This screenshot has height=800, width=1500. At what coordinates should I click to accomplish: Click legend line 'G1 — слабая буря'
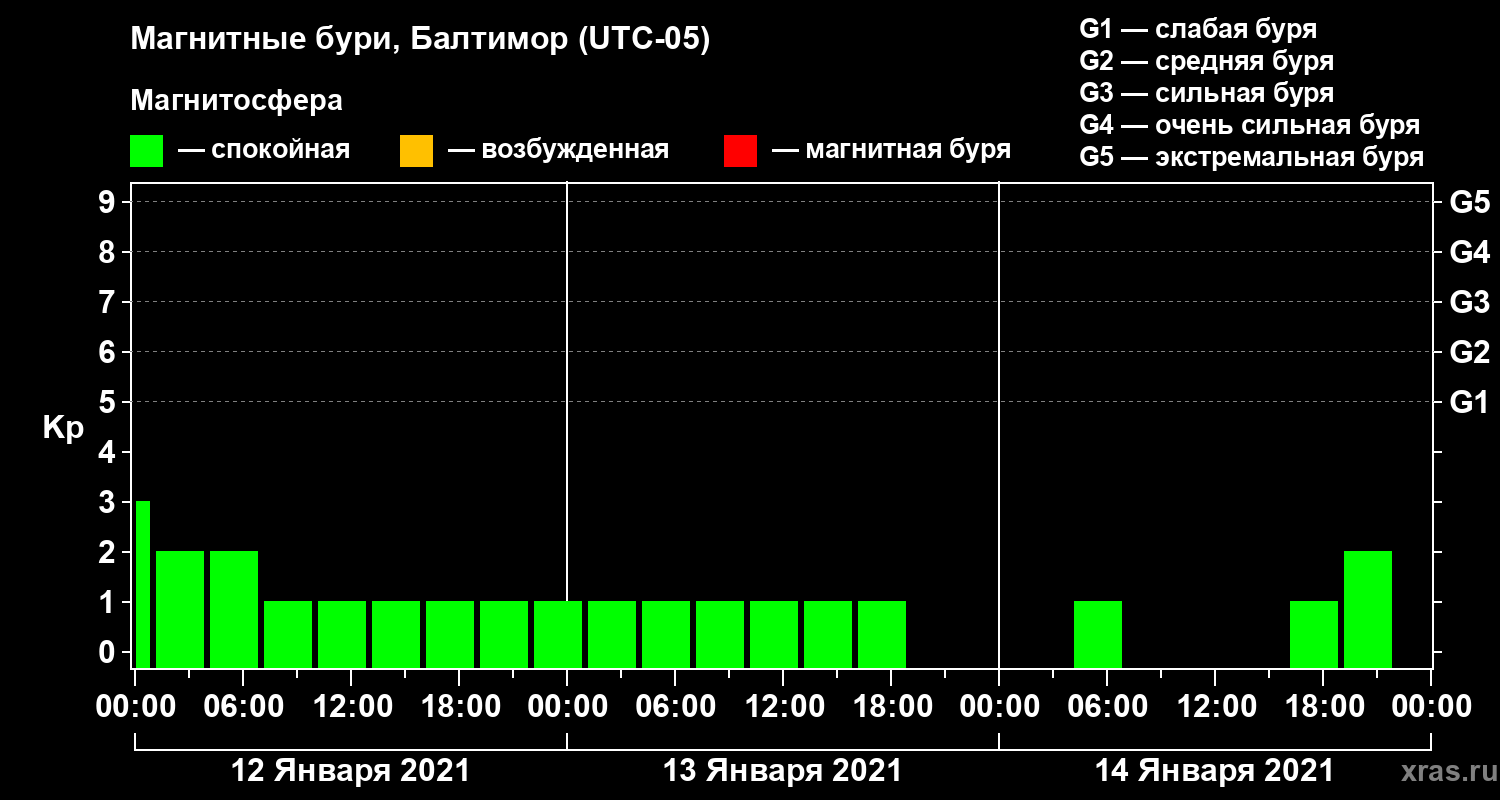[x=1198, y=28]
